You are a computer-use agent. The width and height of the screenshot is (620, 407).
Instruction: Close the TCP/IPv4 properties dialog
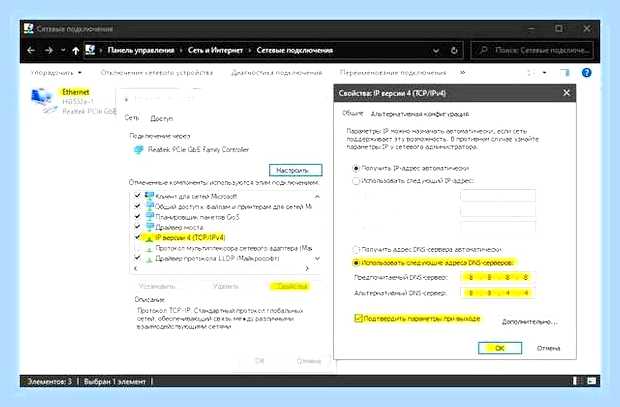click(566, 93)
